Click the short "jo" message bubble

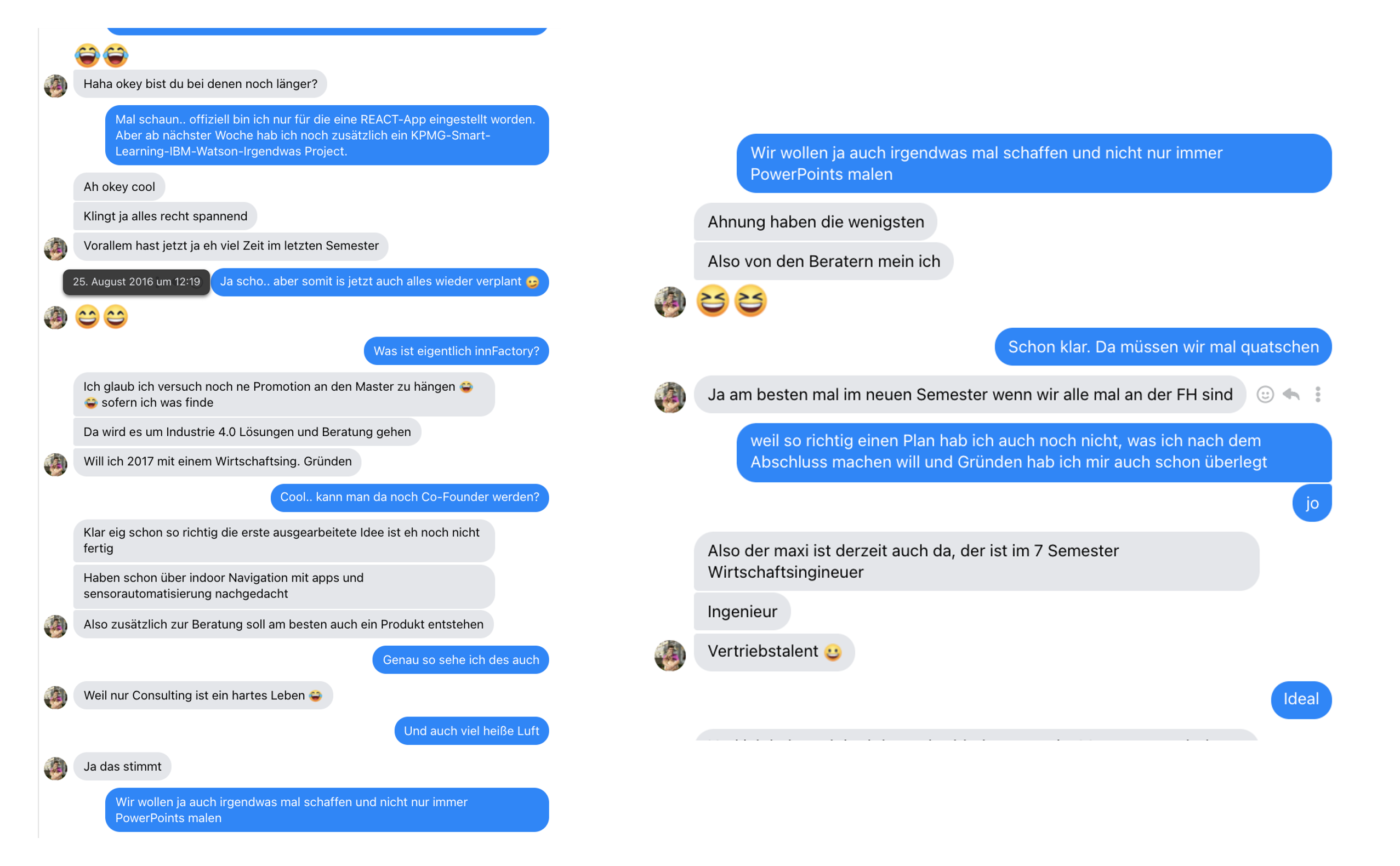click(x=1311, y=504)
